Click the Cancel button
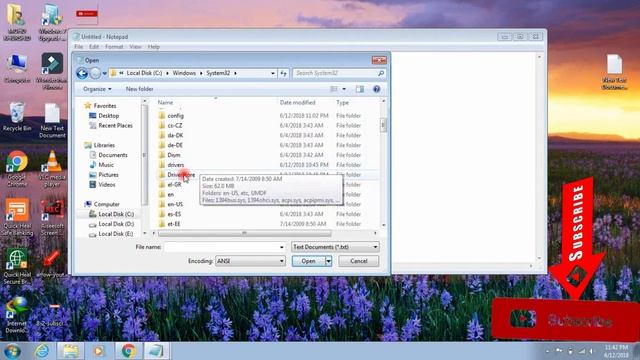The width and height of the screenshot is (640, 360). [358, 261]
